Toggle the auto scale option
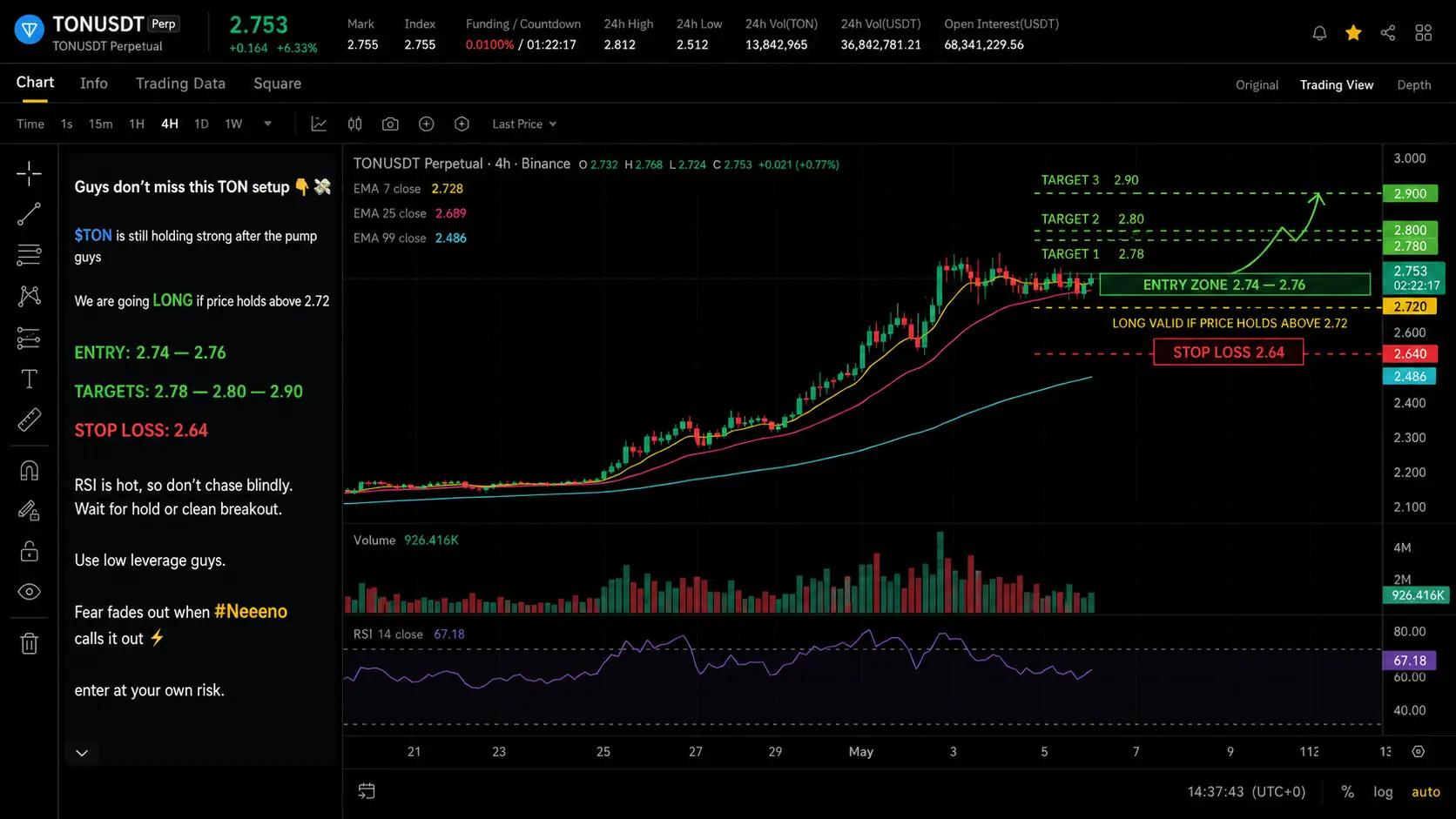The height and width of the screenshot is (819, 1456). coord(1426,792)
